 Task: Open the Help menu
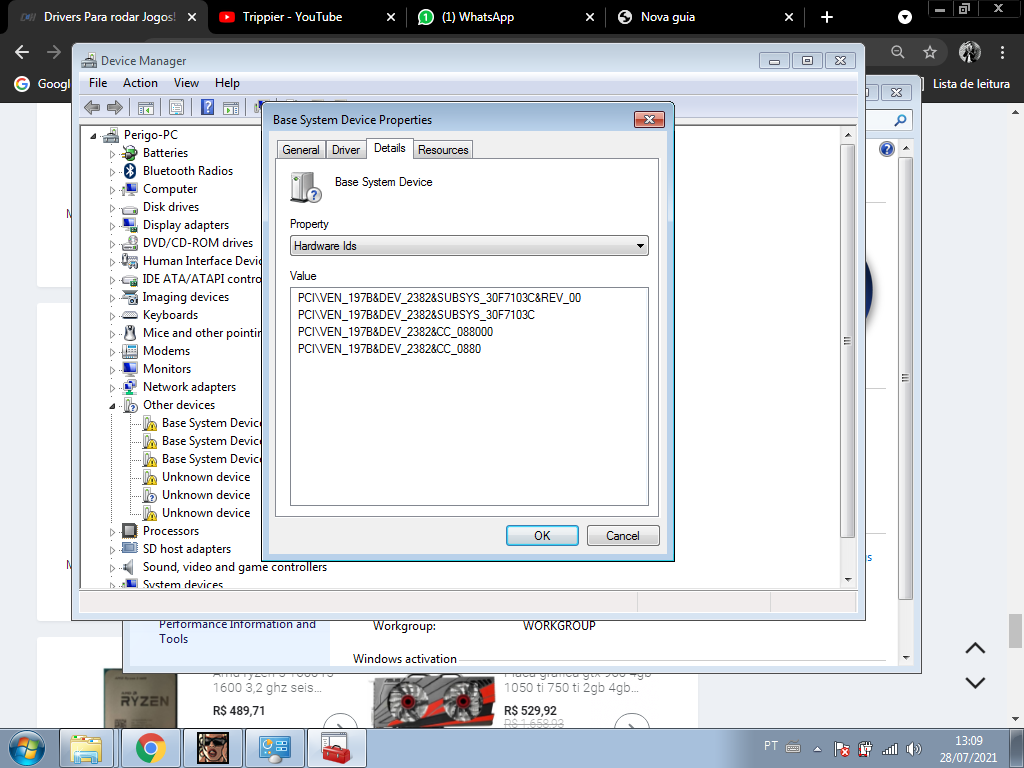coord(227,83)
